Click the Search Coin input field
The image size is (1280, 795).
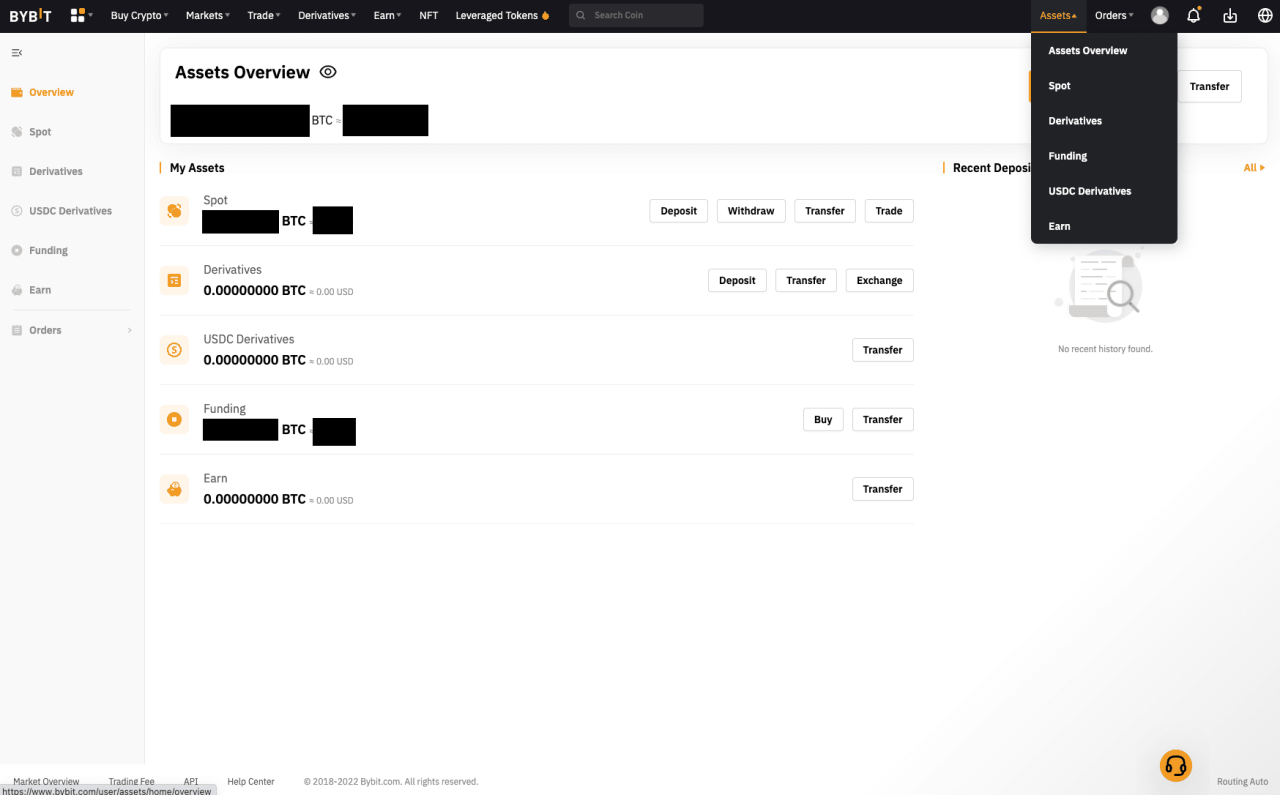tap(642, 16)
